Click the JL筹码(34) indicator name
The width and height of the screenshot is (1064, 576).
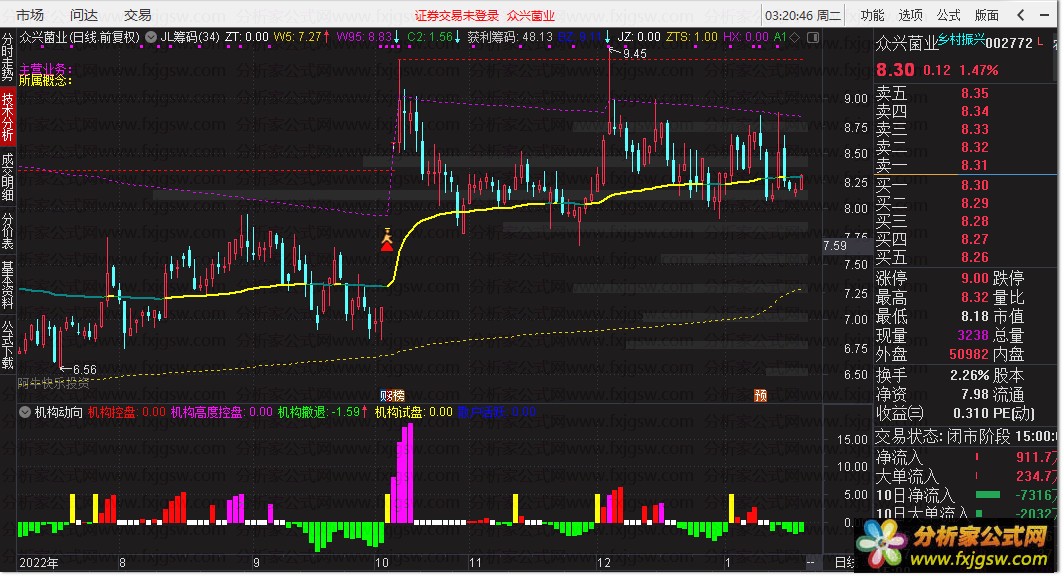[190, 37]
